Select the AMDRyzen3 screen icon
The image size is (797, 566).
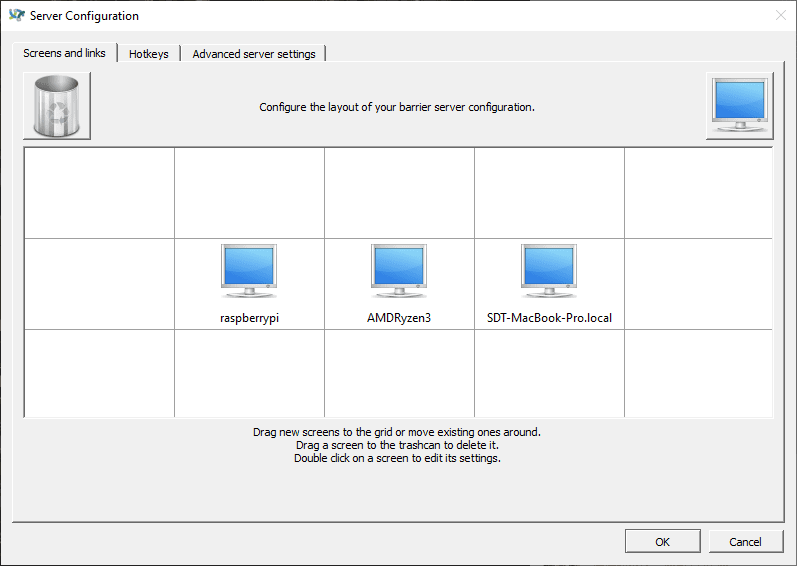pyautogui.click(x=399, y=273)
